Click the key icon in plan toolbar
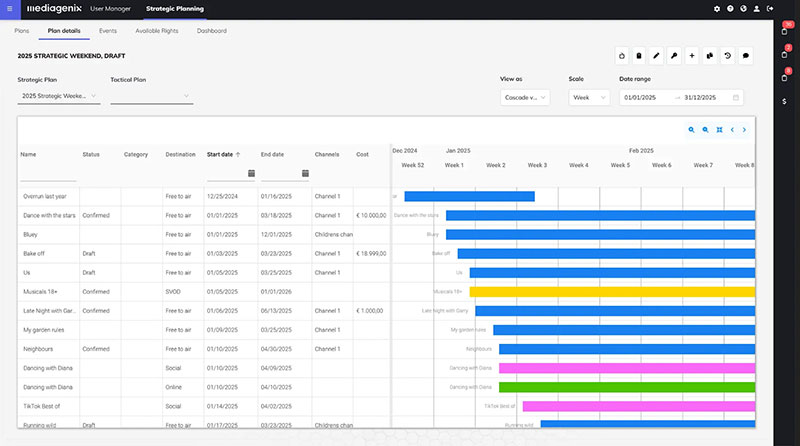Screen dimensions: 800x446 click(x=675, y=55)
